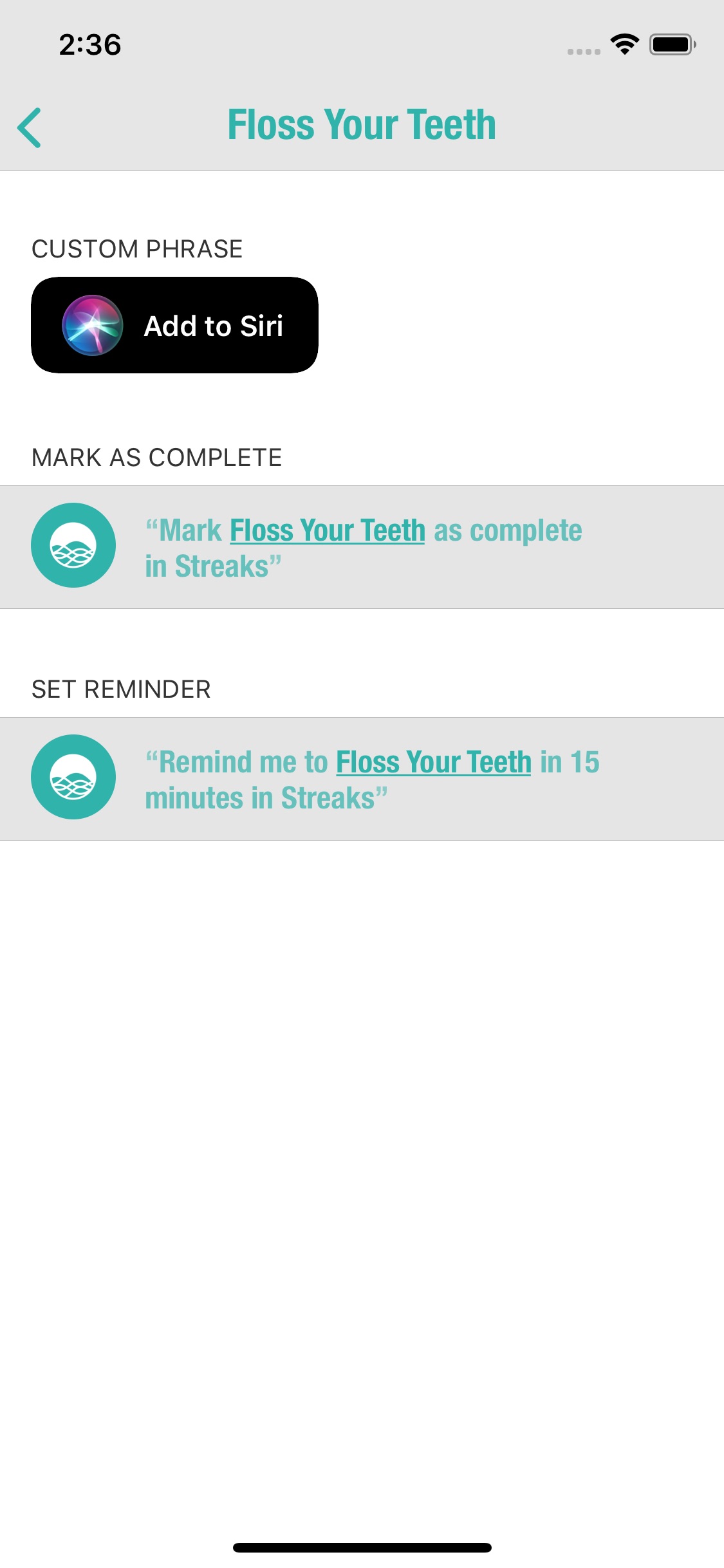The image size is (724, 1568).
Task: Tap the 'minutes in Streaks' text
Action: pos(266,798)
